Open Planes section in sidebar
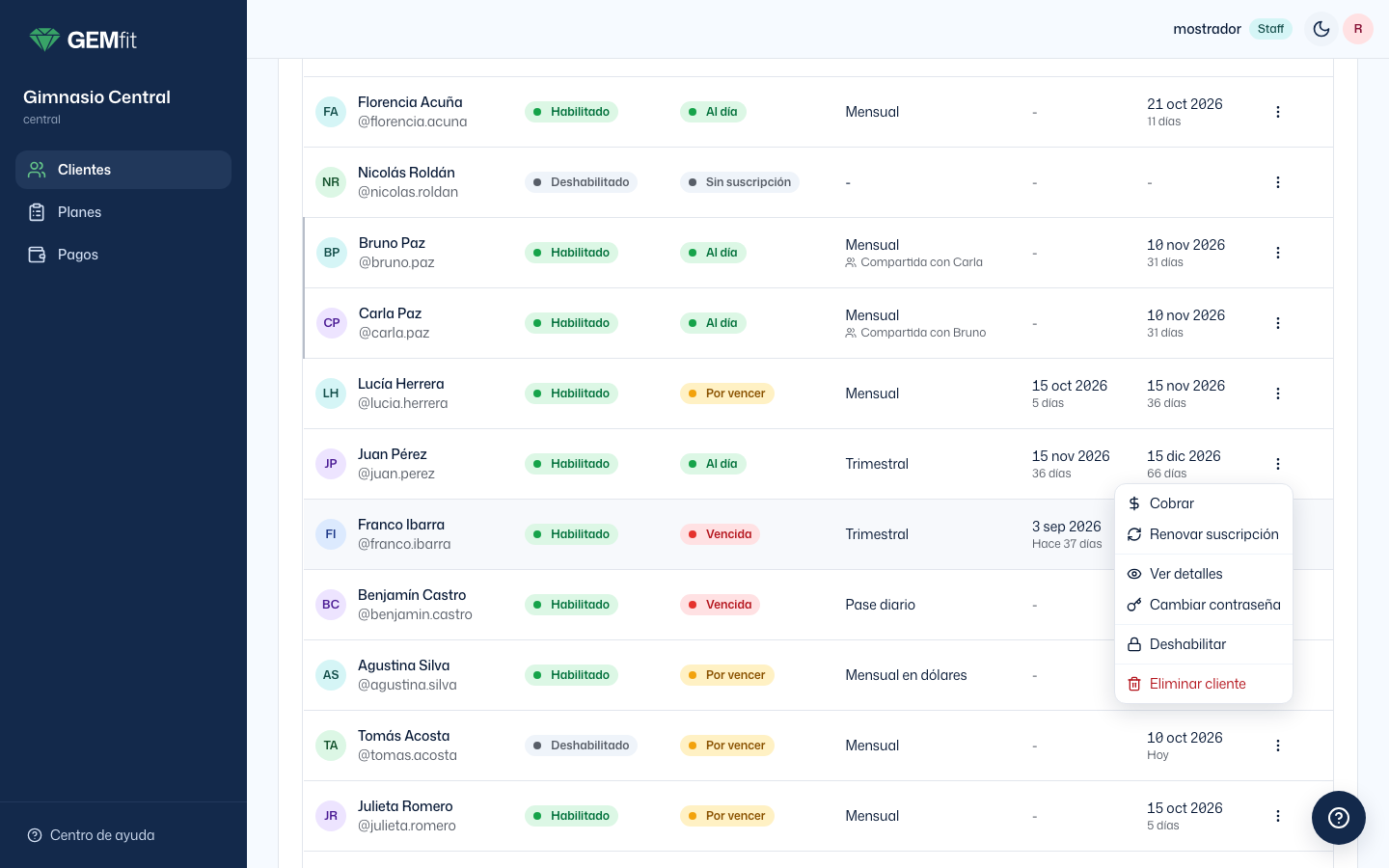Image resolution: width=1389 pixels, height=868 pixels. tap(123, 212)
